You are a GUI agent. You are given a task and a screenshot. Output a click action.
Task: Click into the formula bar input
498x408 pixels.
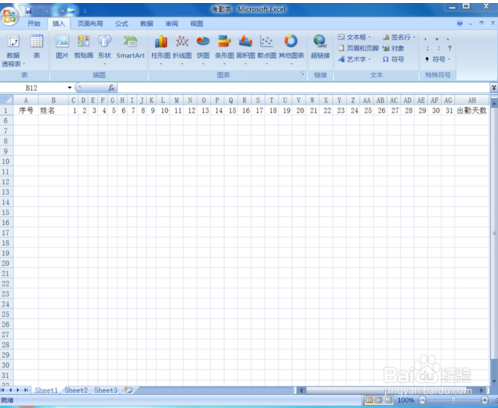point(303,88)
